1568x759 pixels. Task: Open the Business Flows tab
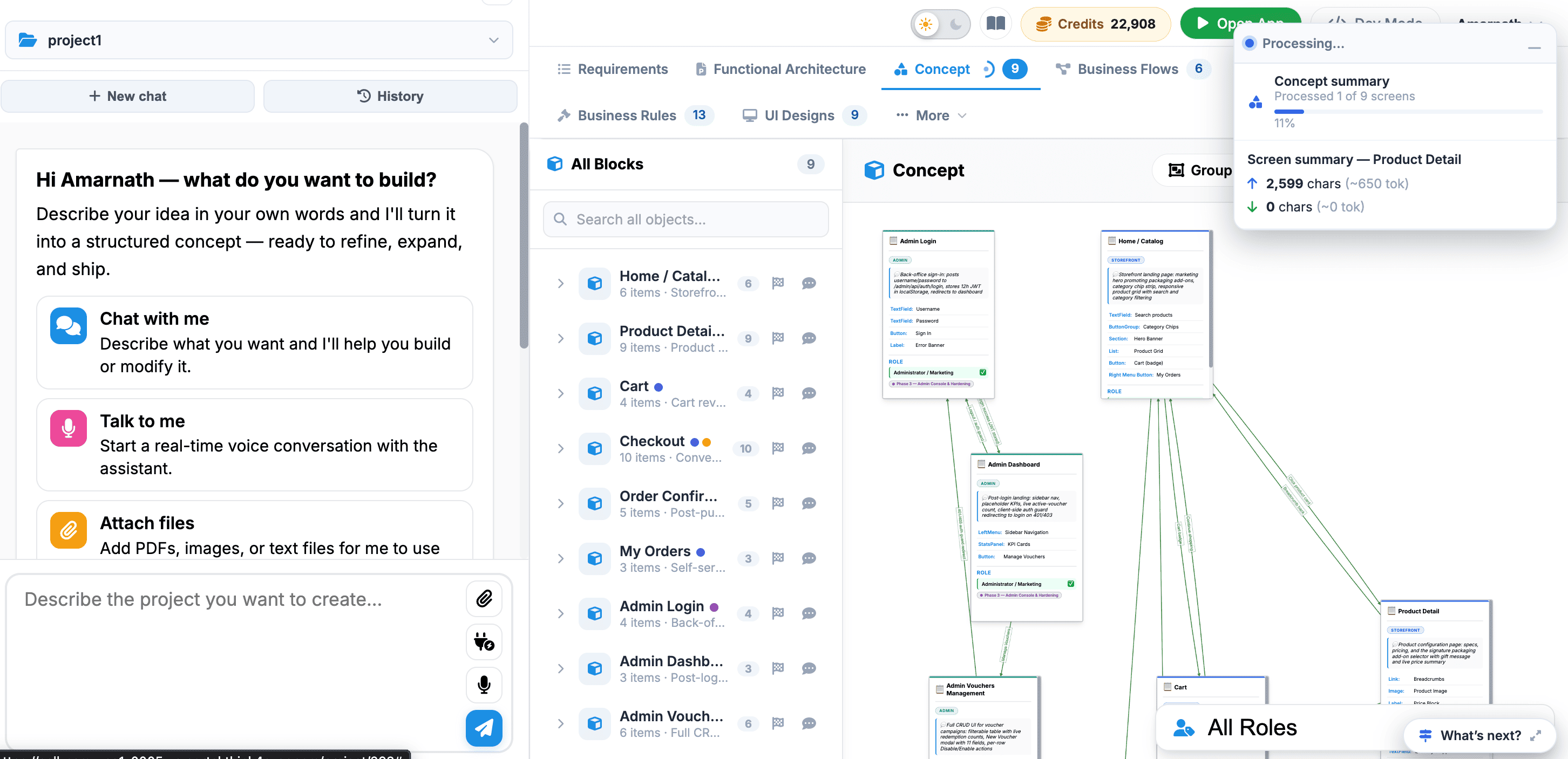click(x=1133, y=70)
